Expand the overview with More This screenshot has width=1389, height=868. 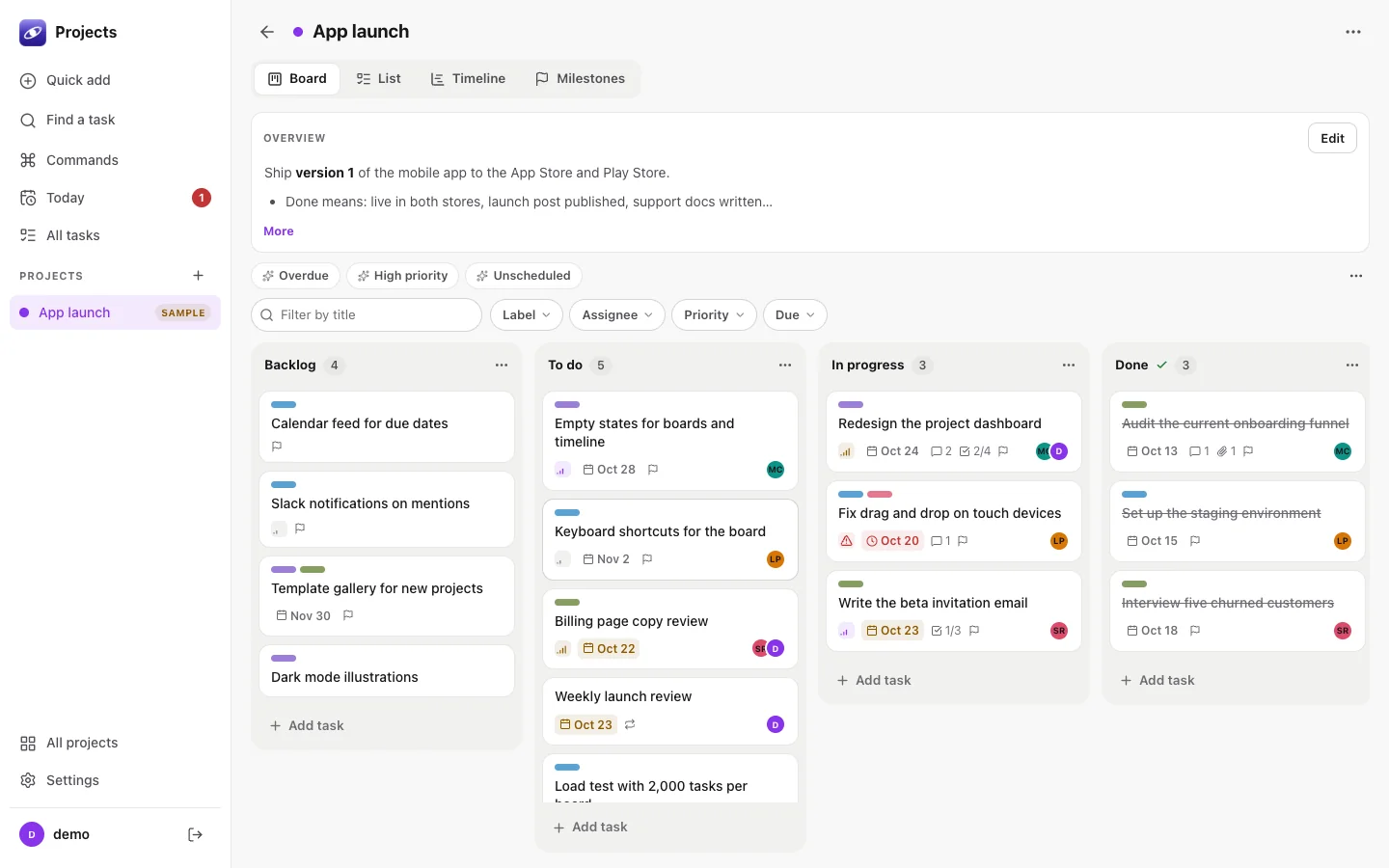point(279,231)
